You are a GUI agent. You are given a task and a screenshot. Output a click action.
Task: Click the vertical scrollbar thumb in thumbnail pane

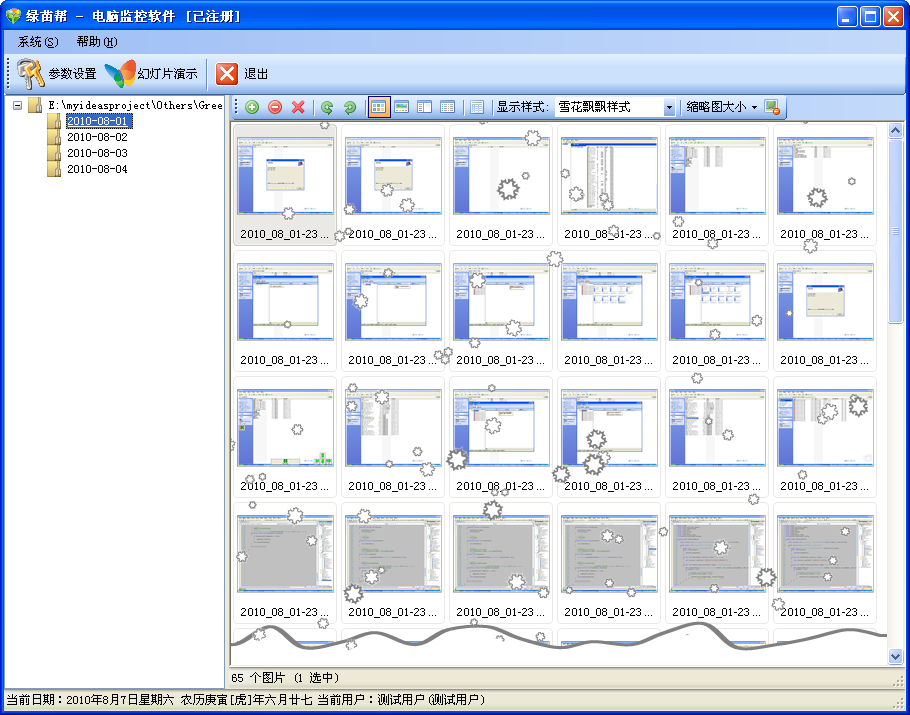pyautogui.click(x=895, y=230)
